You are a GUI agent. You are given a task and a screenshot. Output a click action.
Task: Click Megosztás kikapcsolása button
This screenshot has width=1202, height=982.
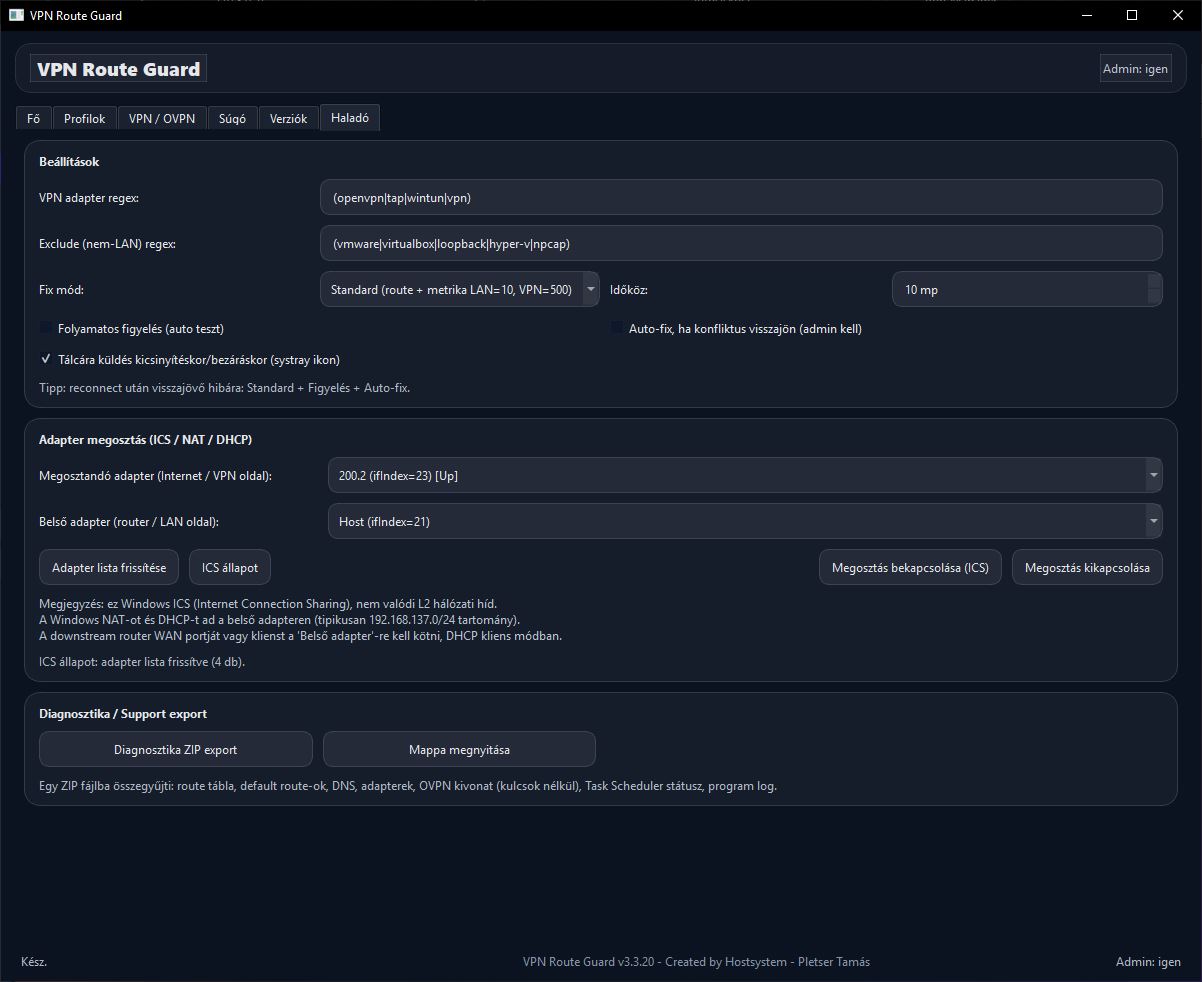click(x=1087, y=568)
